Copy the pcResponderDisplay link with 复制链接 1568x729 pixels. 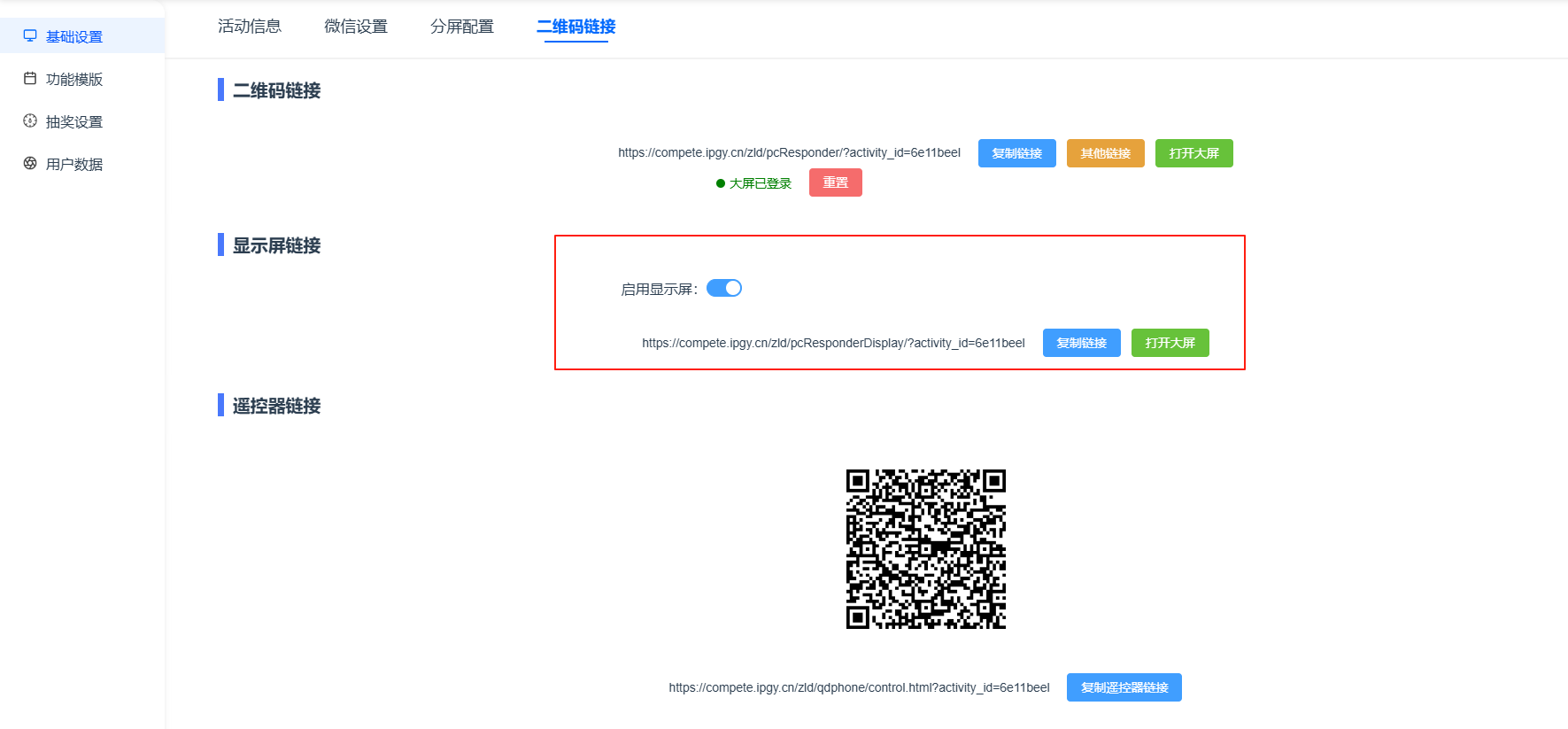point(1082,343)
